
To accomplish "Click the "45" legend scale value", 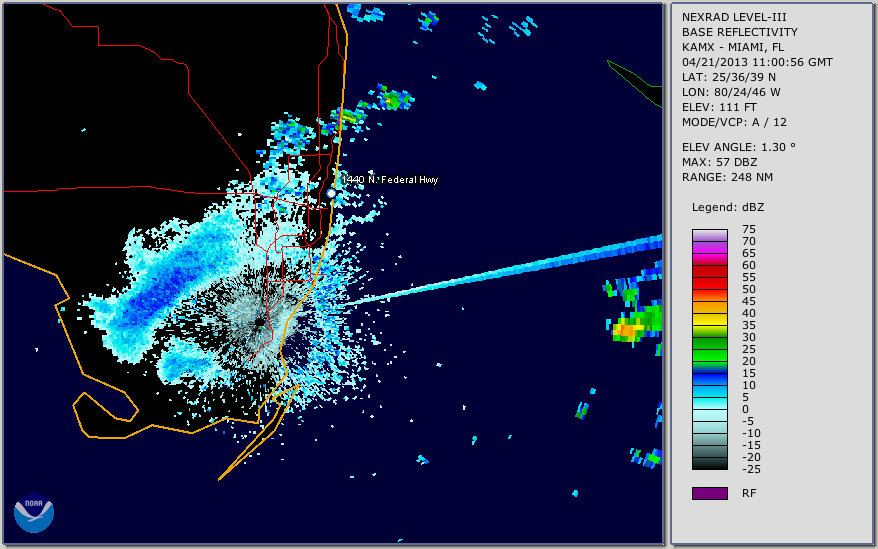I will point(749,301).
